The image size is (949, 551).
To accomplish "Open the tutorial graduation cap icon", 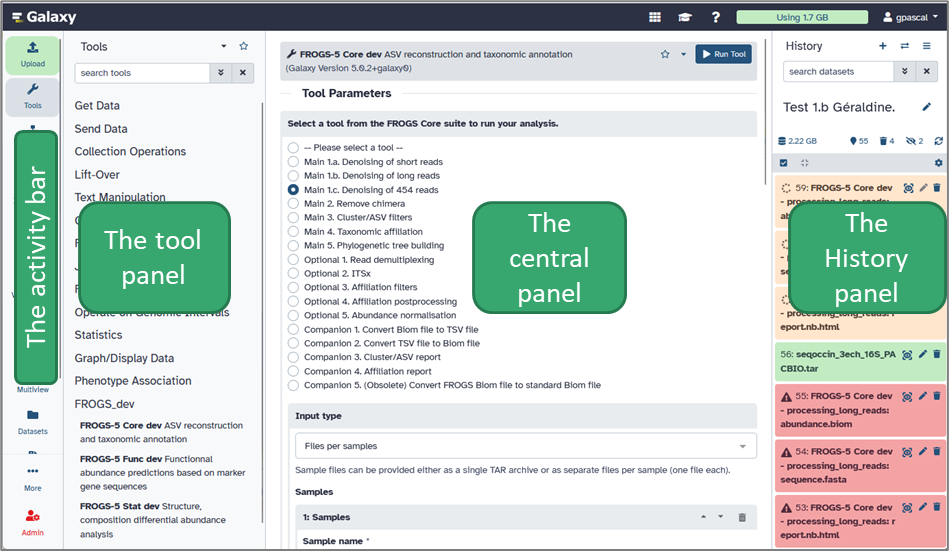I will [x=685, y=17].
